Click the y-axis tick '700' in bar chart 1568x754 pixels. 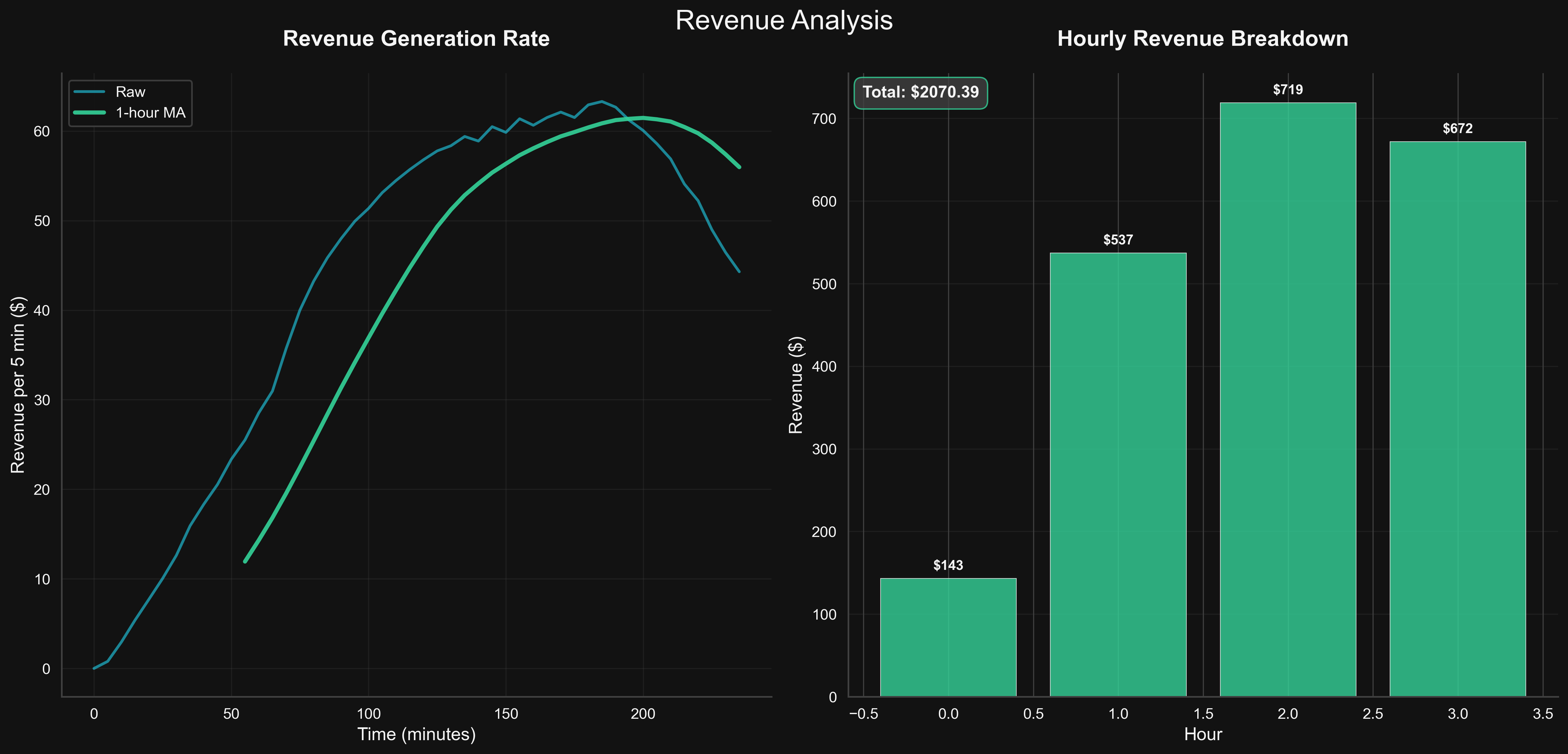pos(824,119)
